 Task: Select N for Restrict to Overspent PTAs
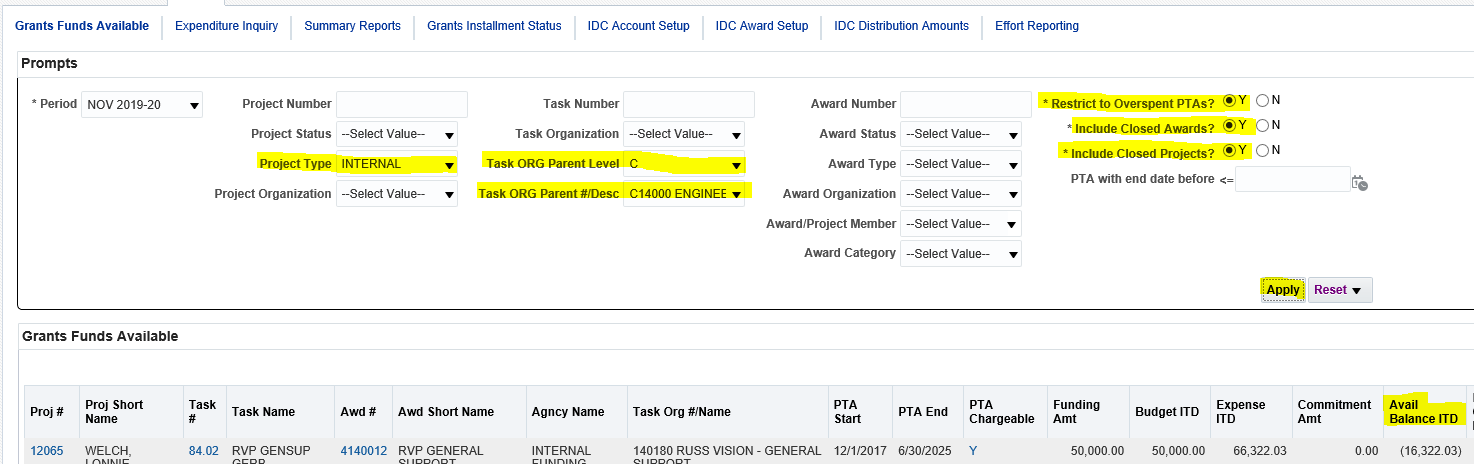coord(1262,100)
